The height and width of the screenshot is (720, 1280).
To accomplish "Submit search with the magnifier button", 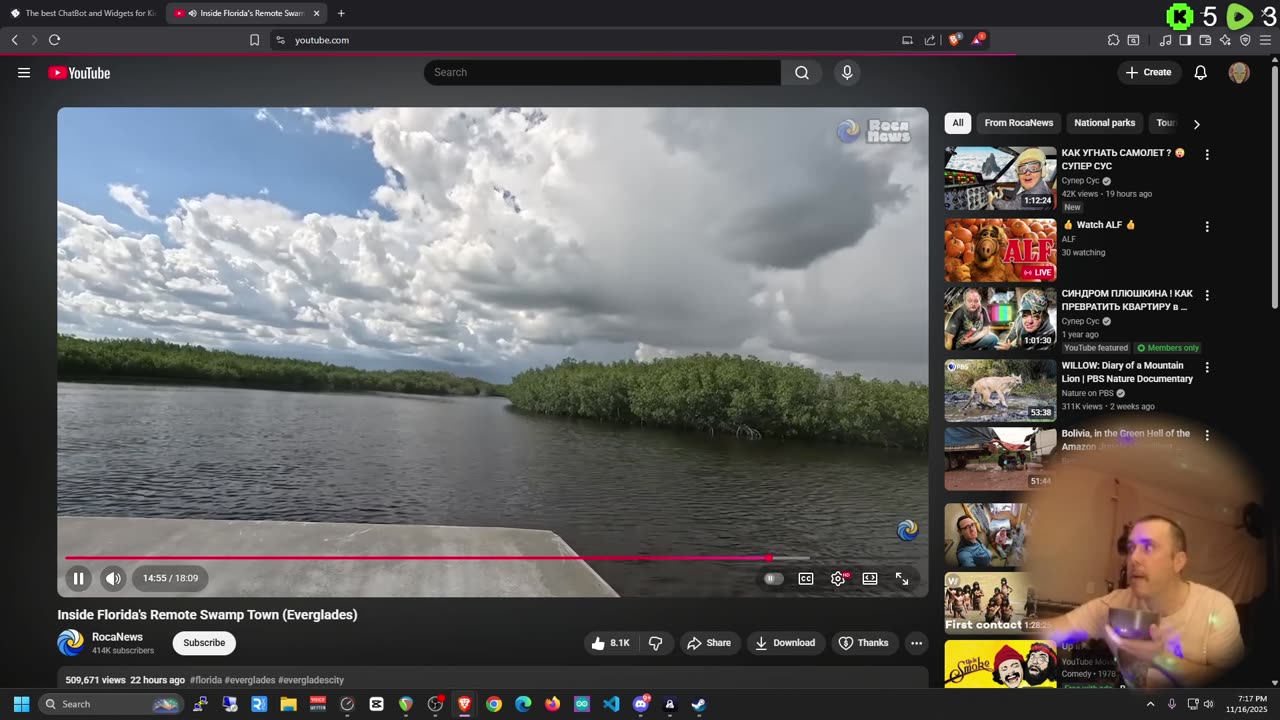I will [802, 72].
